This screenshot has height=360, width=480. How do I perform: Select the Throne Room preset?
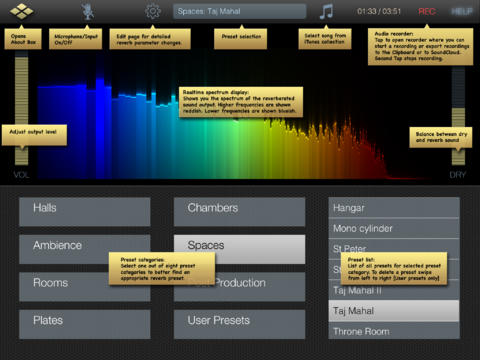pos(394,331)
